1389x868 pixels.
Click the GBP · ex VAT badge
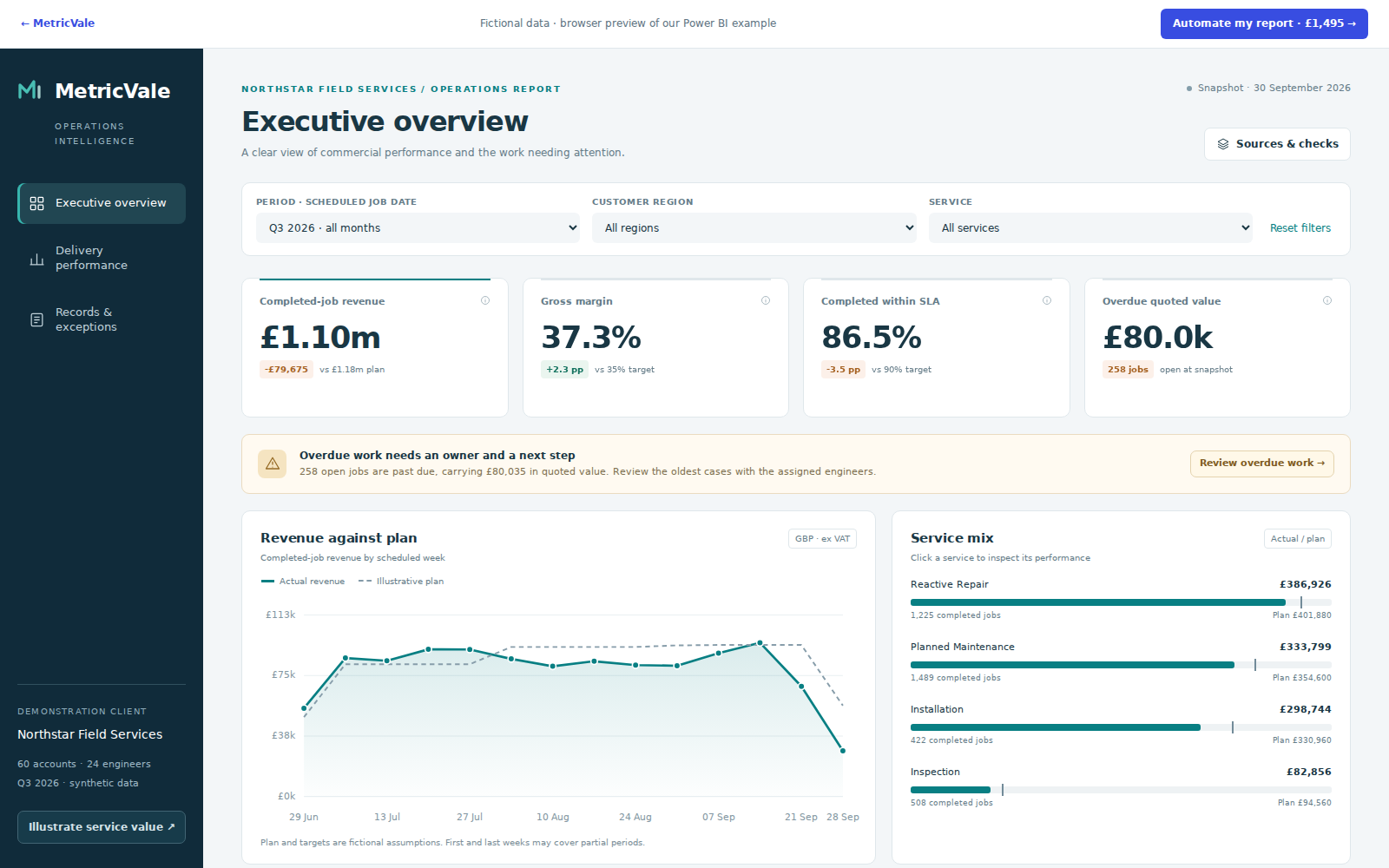[822, 539]
